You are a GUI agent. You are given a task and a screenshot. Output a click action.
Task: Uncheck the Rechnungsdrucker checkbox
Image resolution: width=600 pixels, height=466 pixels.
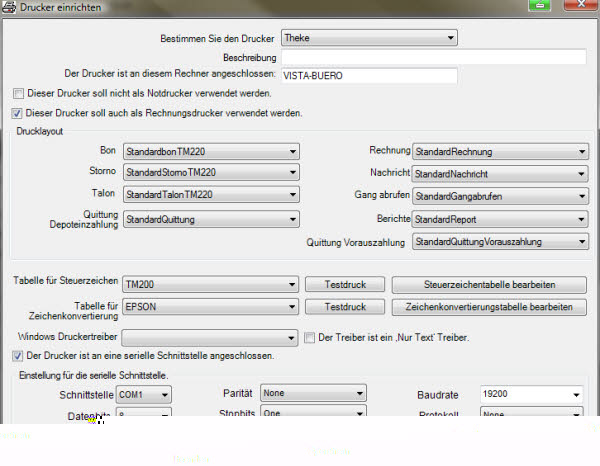17,113
